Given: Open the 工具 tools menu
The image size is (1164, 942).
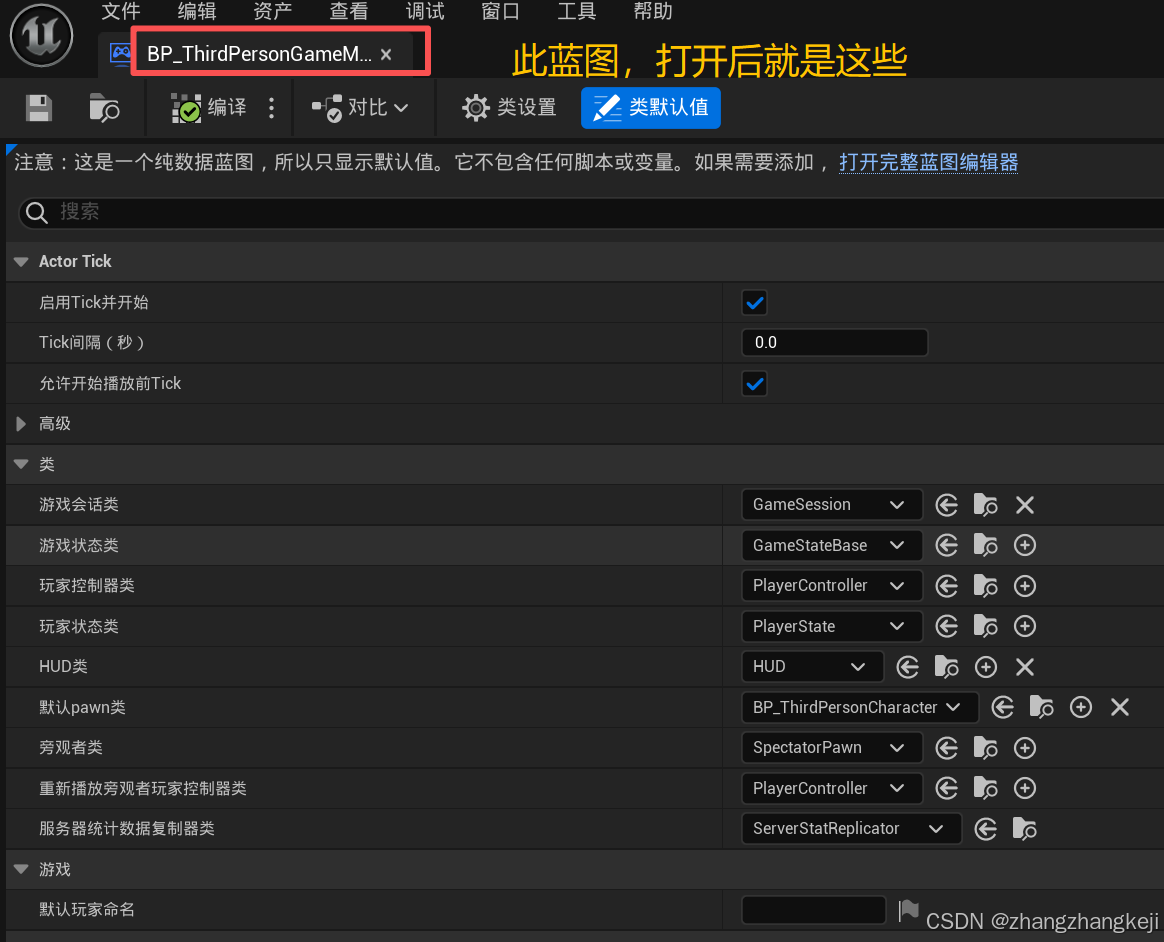Looking at the screenshot, I should click(577, 11).
